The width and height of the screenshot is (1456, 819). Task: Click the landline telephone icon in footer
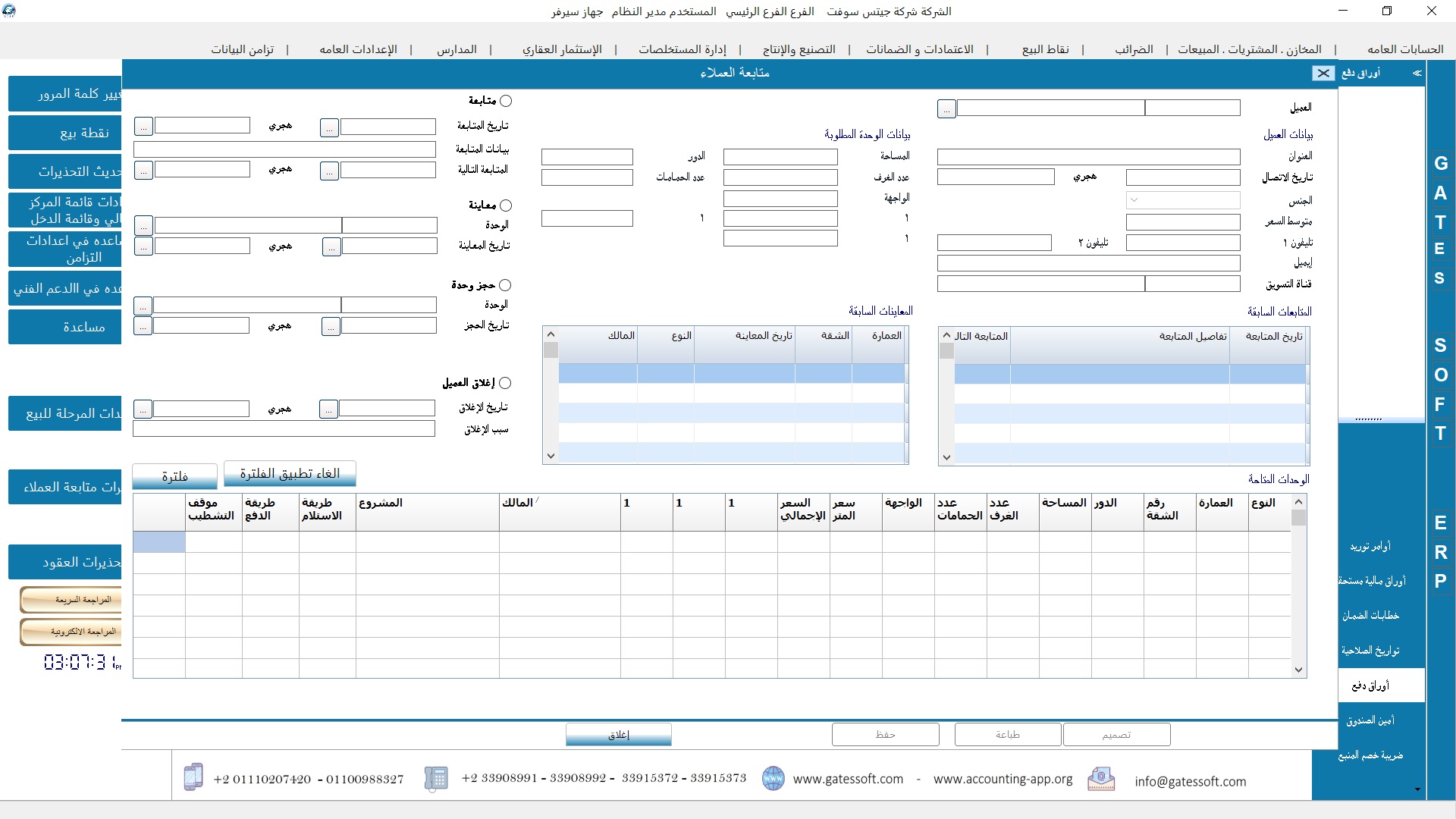[435, 778]
